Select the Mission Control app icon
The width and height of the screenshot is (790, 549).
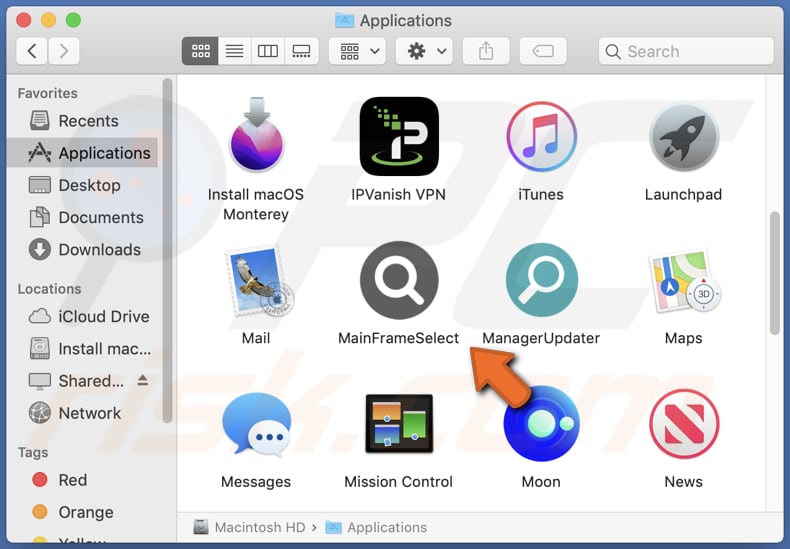[x=399, y=424]
